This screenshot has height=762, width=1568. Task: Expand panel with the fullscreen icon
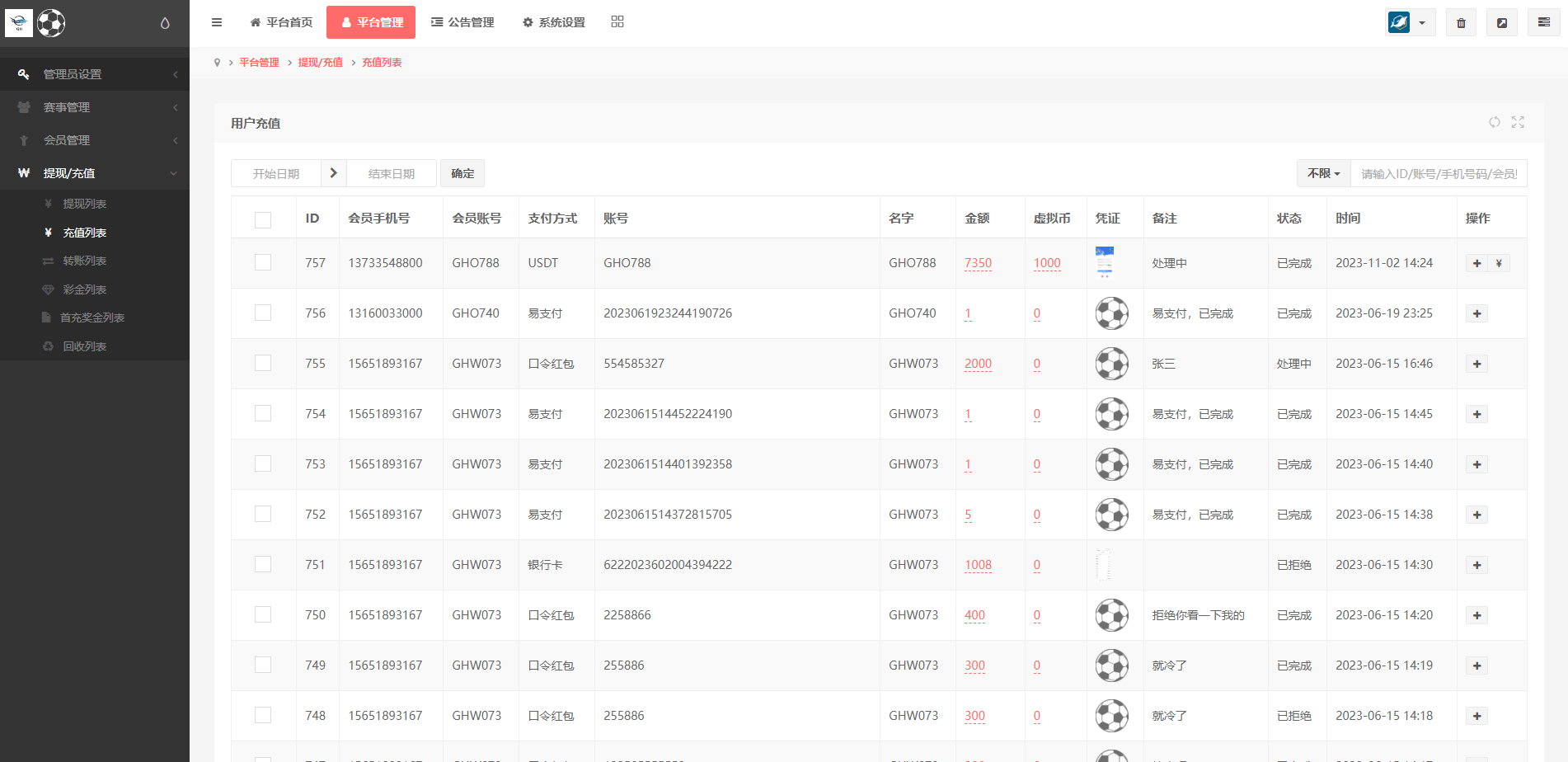pyautogui.click(x=1518, y=122)
